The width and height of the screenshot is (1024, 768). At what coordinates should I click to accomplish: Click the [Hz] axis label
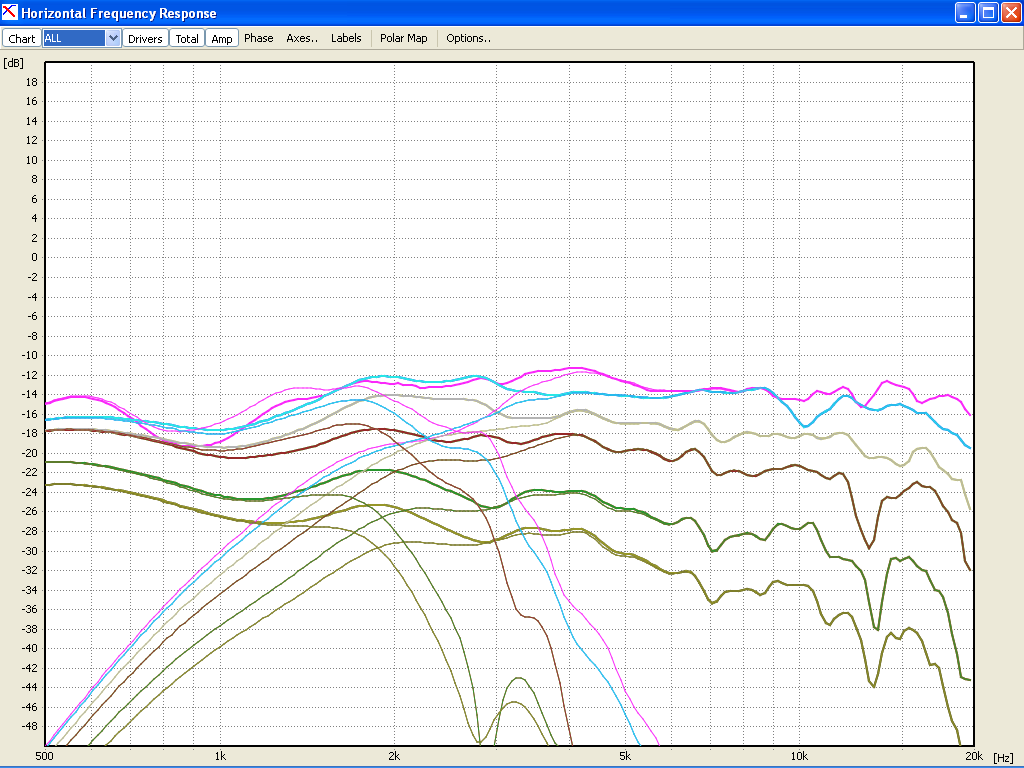coord(1003,757)
